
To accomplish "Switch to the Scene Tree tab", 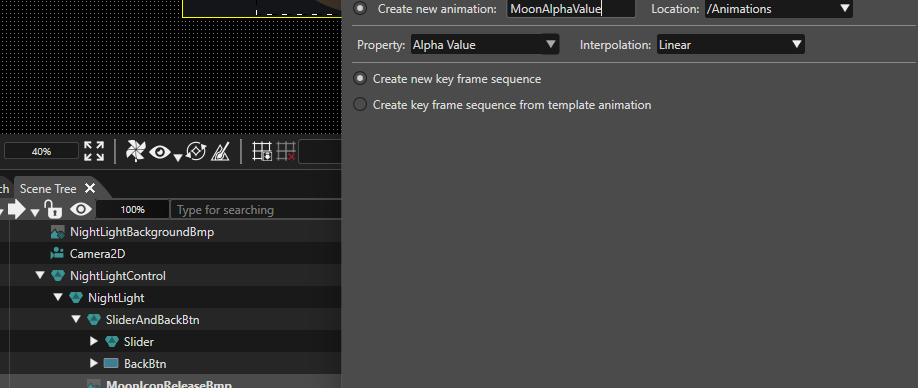I will point(48,188).
